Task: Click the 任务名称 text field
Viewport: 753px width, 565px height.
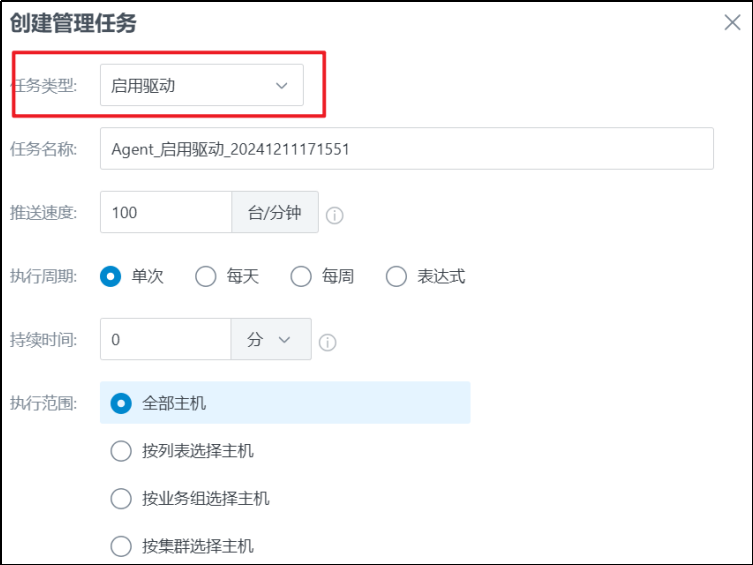Action: (x=406, y=149)
